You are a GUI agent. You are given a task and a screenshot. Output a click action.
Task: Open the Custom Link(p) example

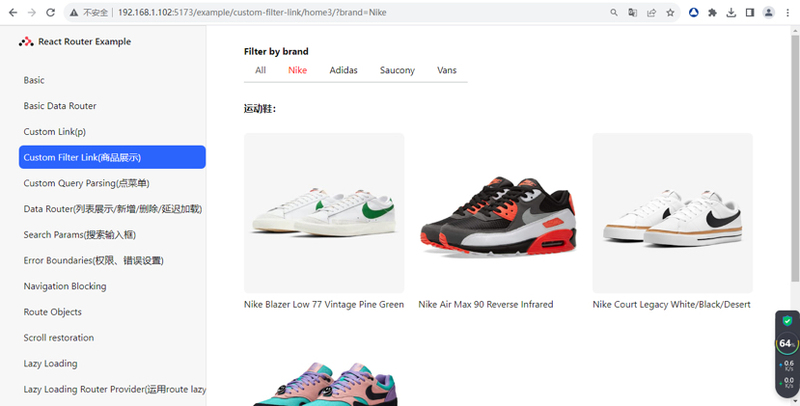pos(112,132)
